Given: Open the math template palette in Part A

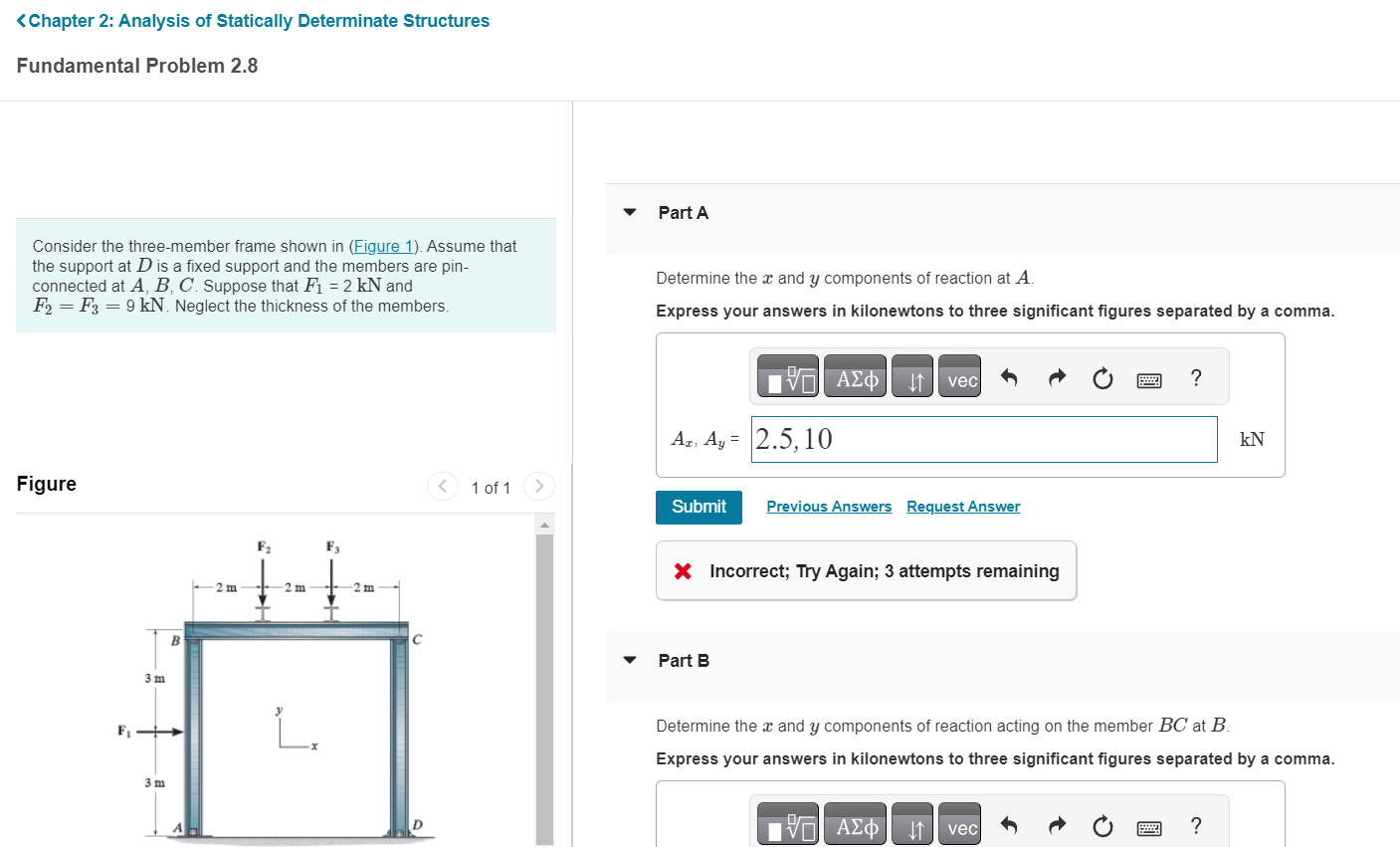Looking at the screenshot, I should 787,376.
